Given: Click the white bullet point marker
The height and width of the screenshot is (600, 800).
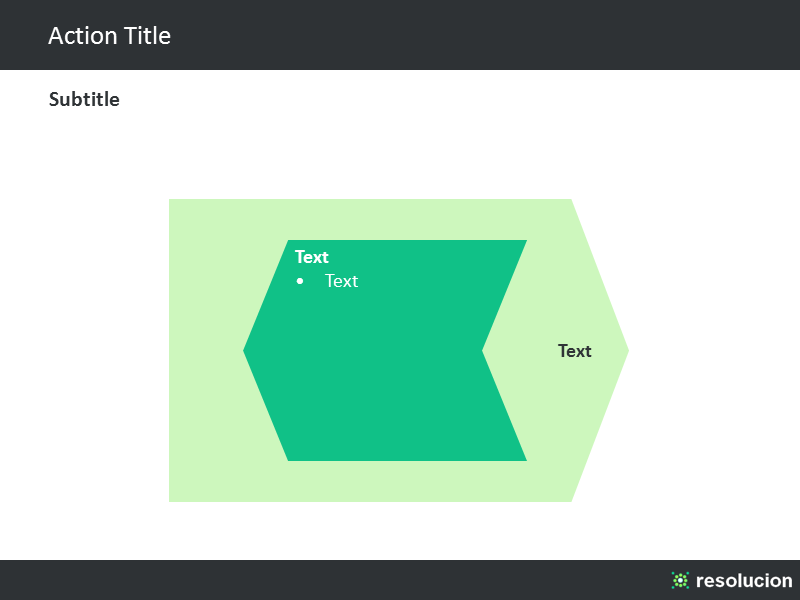Looking at the screenshot, I should (300, 281).
